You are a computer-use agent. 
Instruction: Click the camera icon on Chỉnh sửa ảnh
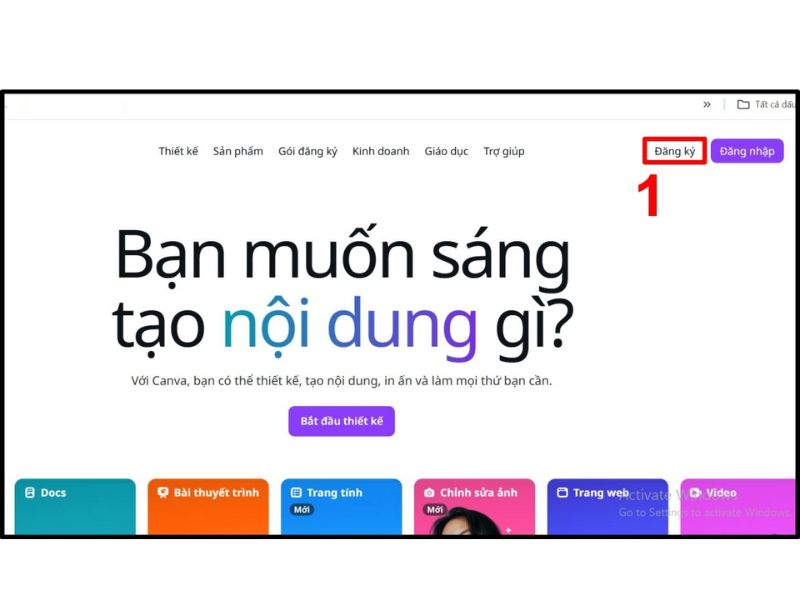(429, 492)
